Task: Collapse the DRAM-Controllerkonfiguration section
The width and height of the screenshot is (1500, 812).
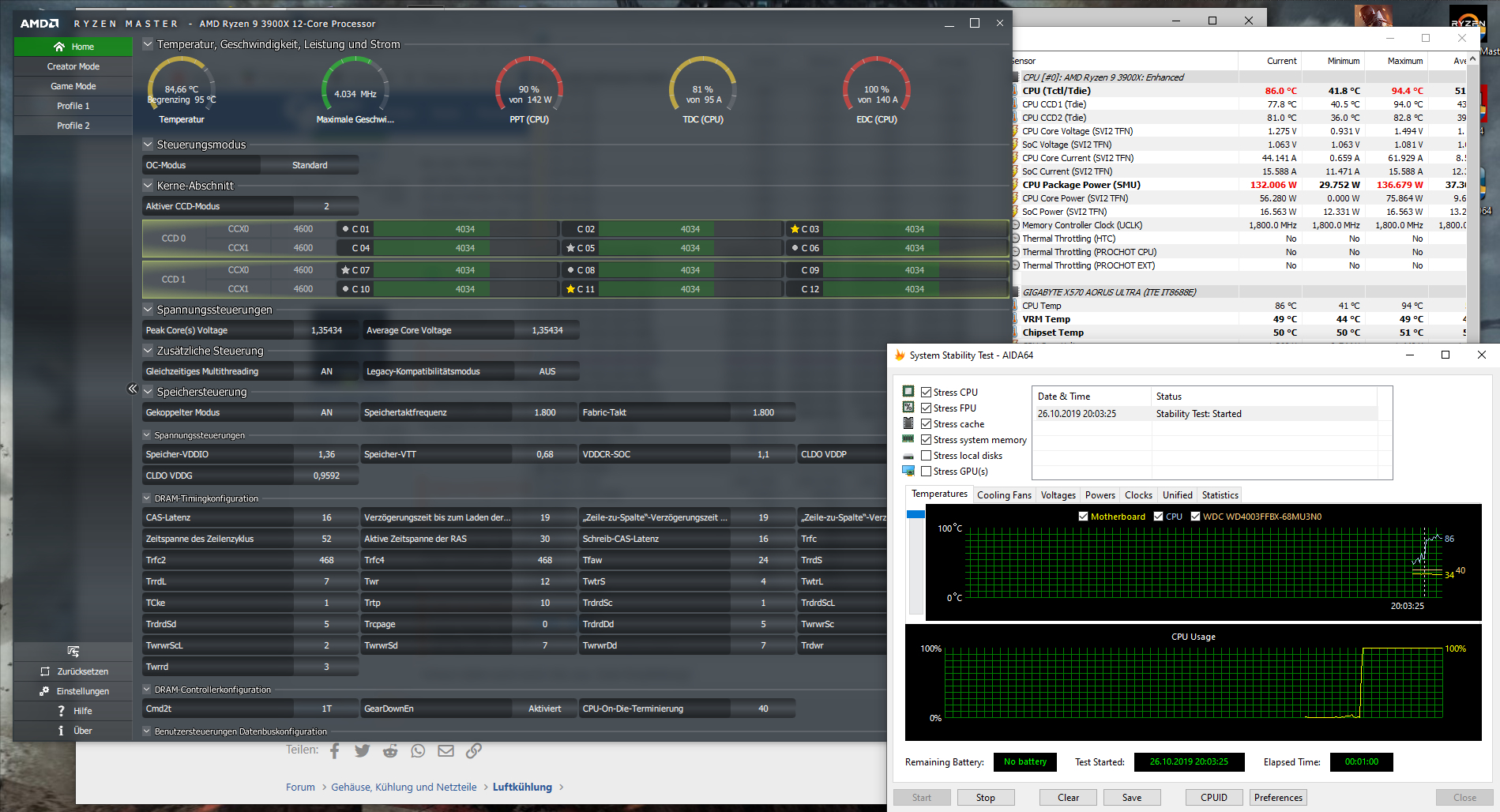Action: (147, 690)
